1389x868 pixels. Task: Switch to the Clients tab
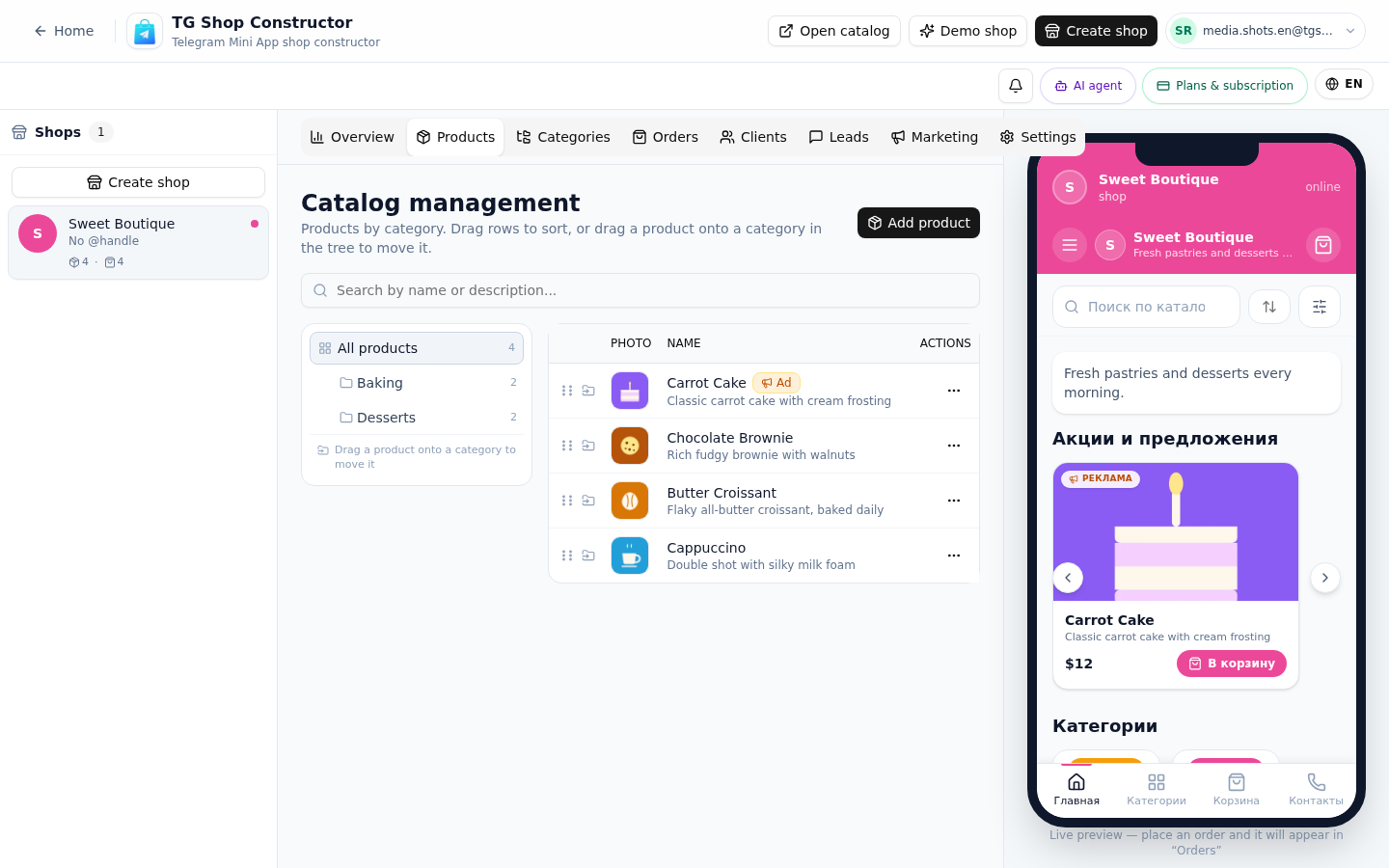pos(753,137)
